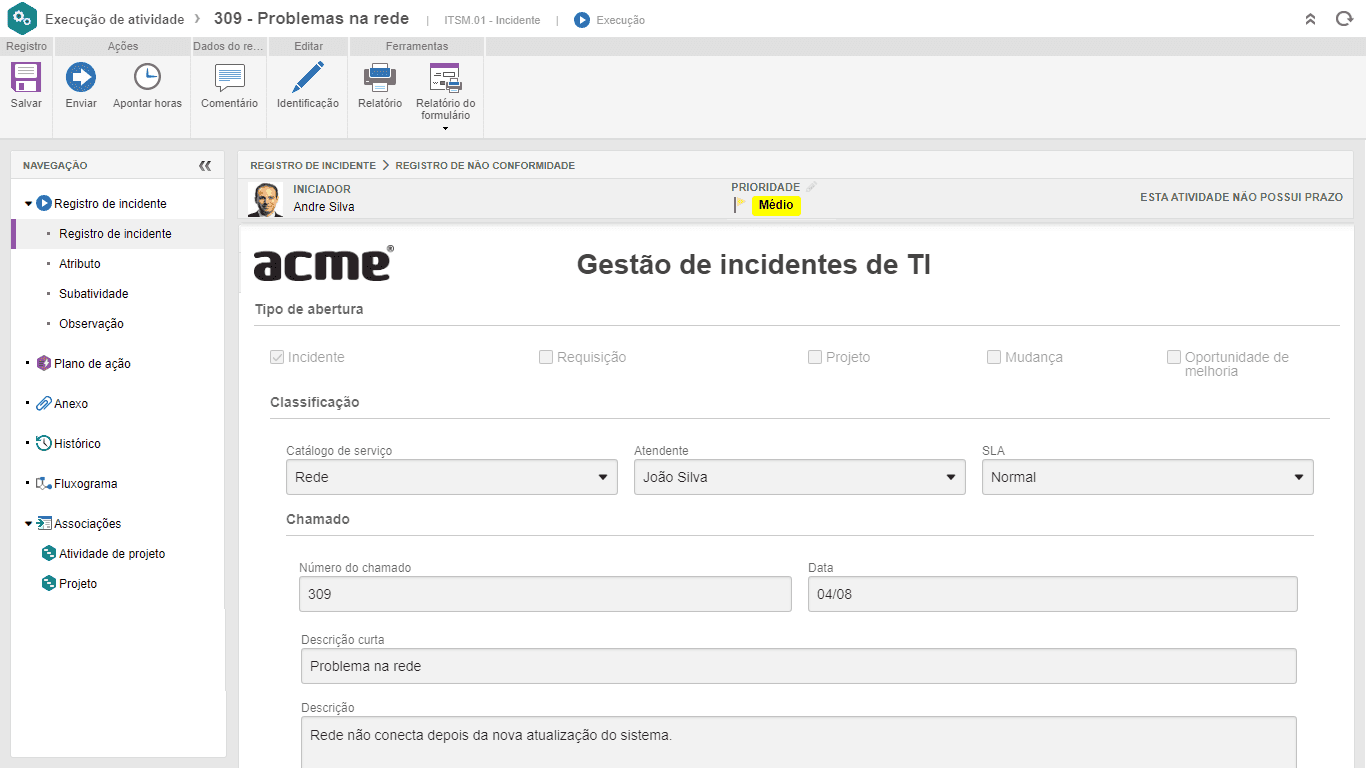Viewport: 1366px width, 768px height.
Task: Click the Médio priority badge
Action: click(776, 205)
